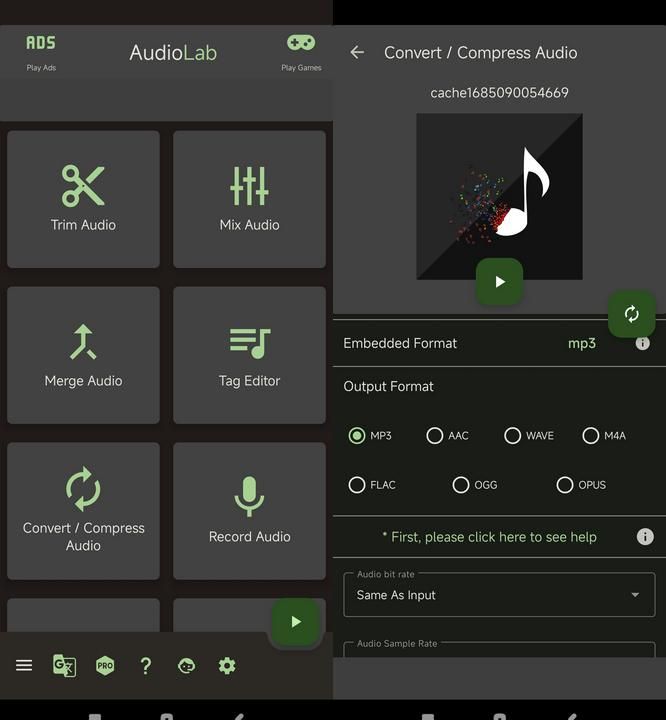
Task: Open the hamburger menu
Action: click(24, 665)
